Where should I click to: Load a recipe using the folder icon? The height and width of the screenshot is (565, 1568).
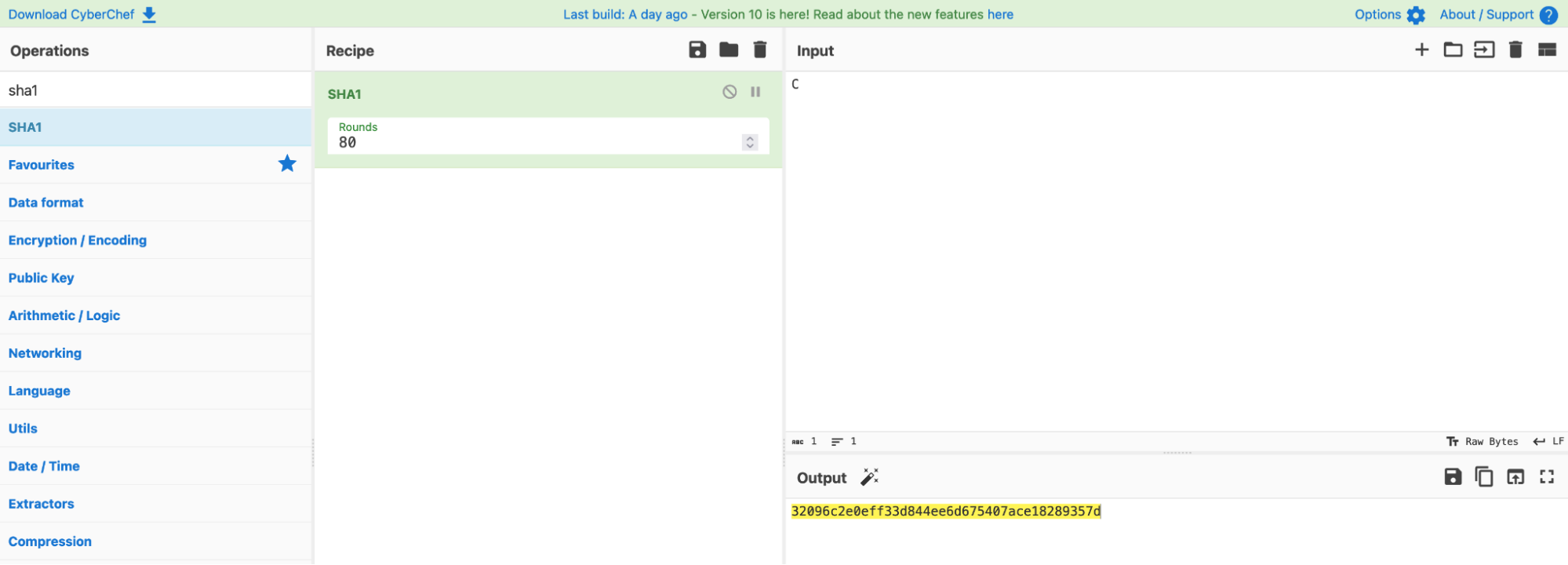coord(729,50)
